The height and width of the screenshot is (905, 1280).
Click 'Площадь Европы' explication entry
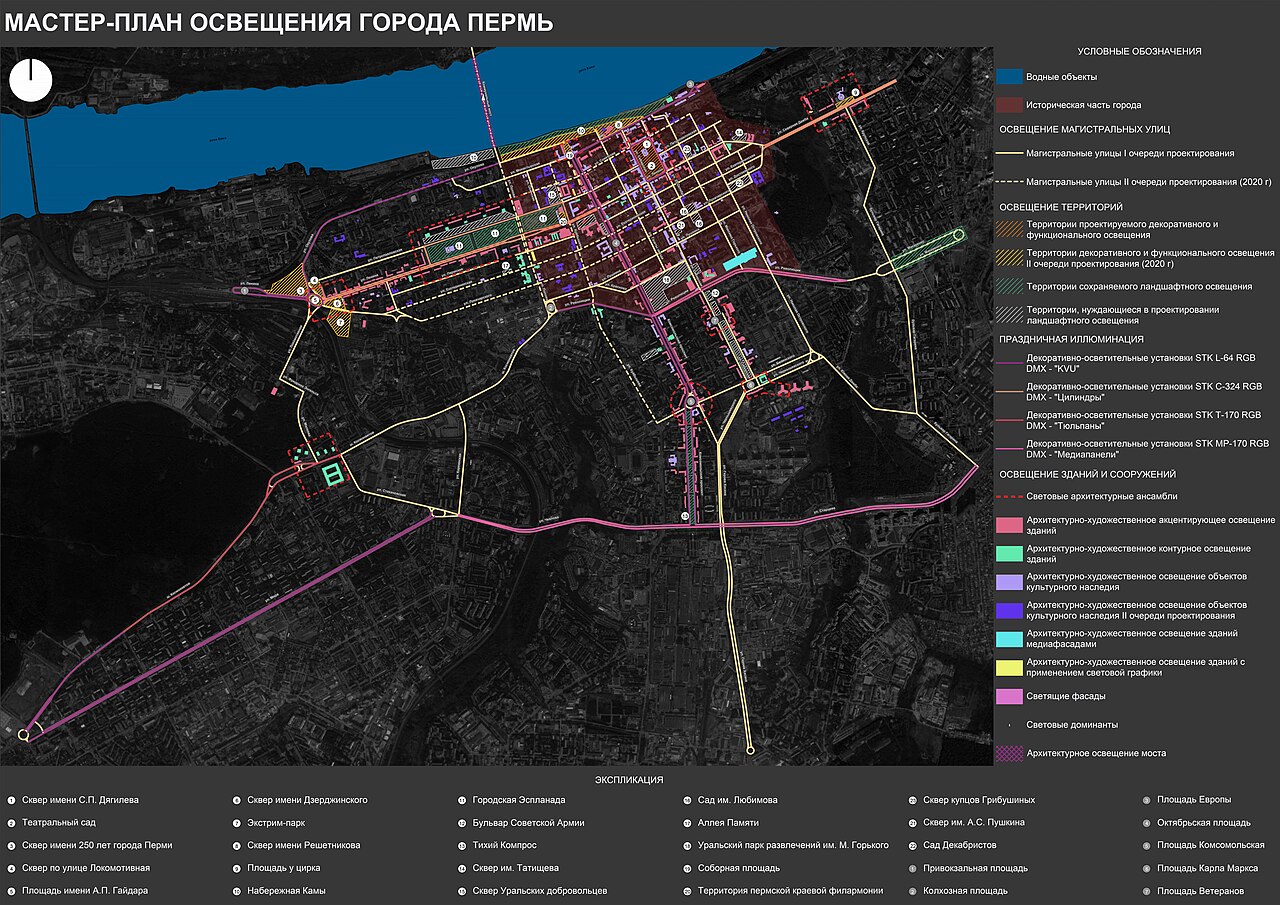[1194, 800]
